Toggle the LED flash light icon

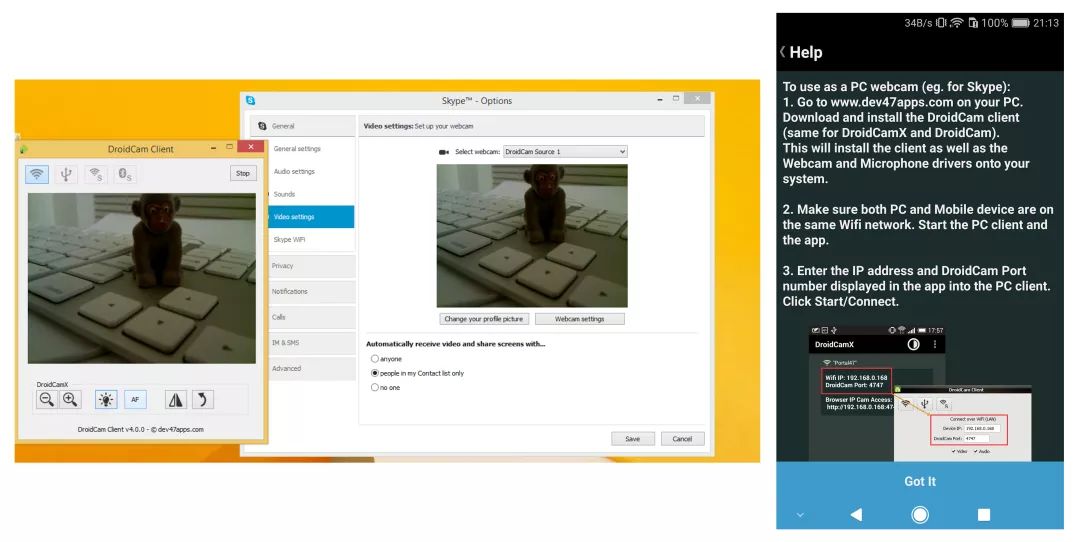(x=106, y=399)
